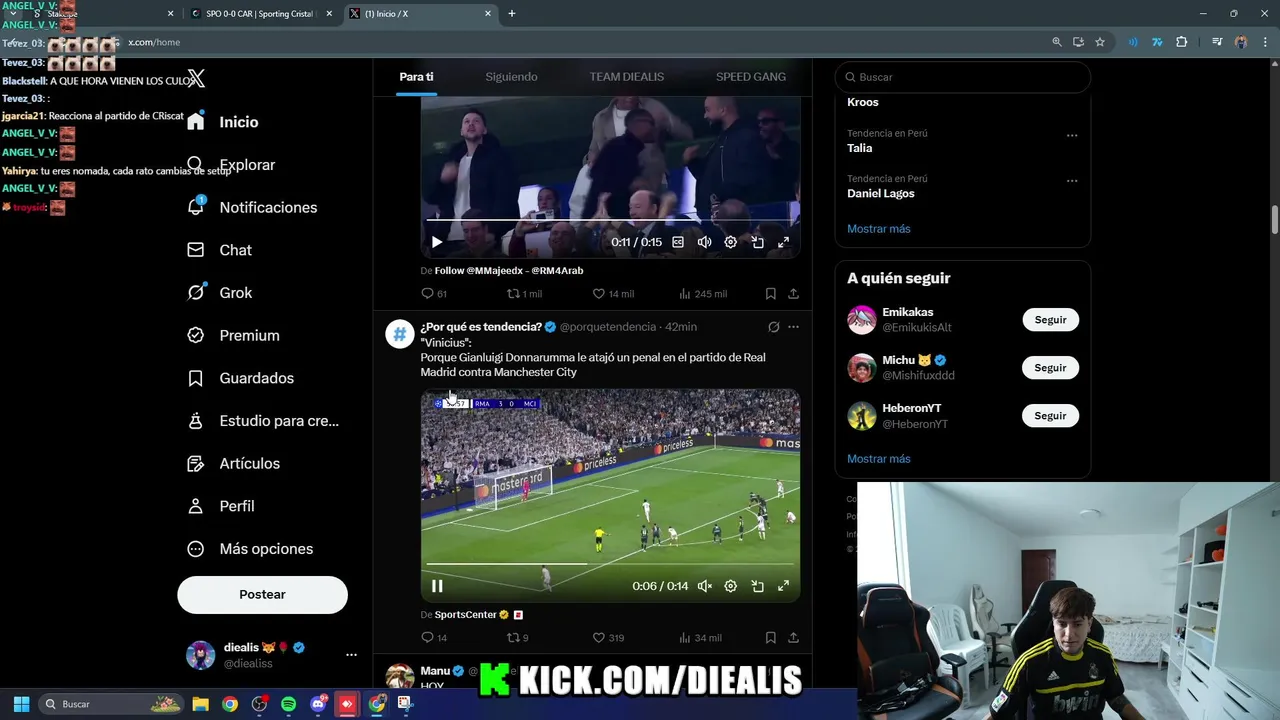Follow HeberonYT with Seguir button

1050,416
